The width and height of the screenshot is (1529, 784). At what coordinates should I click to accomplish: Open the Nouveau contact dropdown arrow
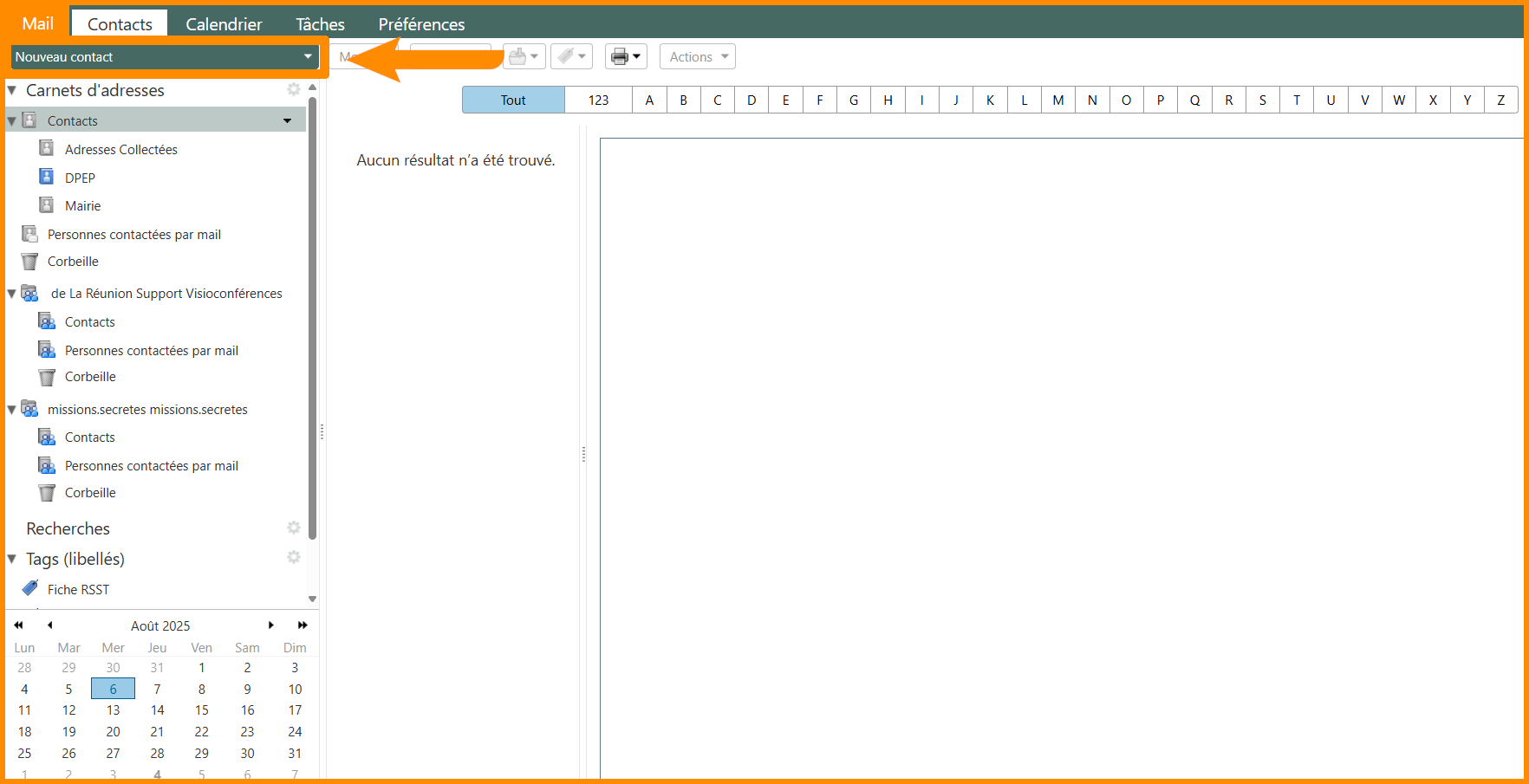(x=308, y=57)
